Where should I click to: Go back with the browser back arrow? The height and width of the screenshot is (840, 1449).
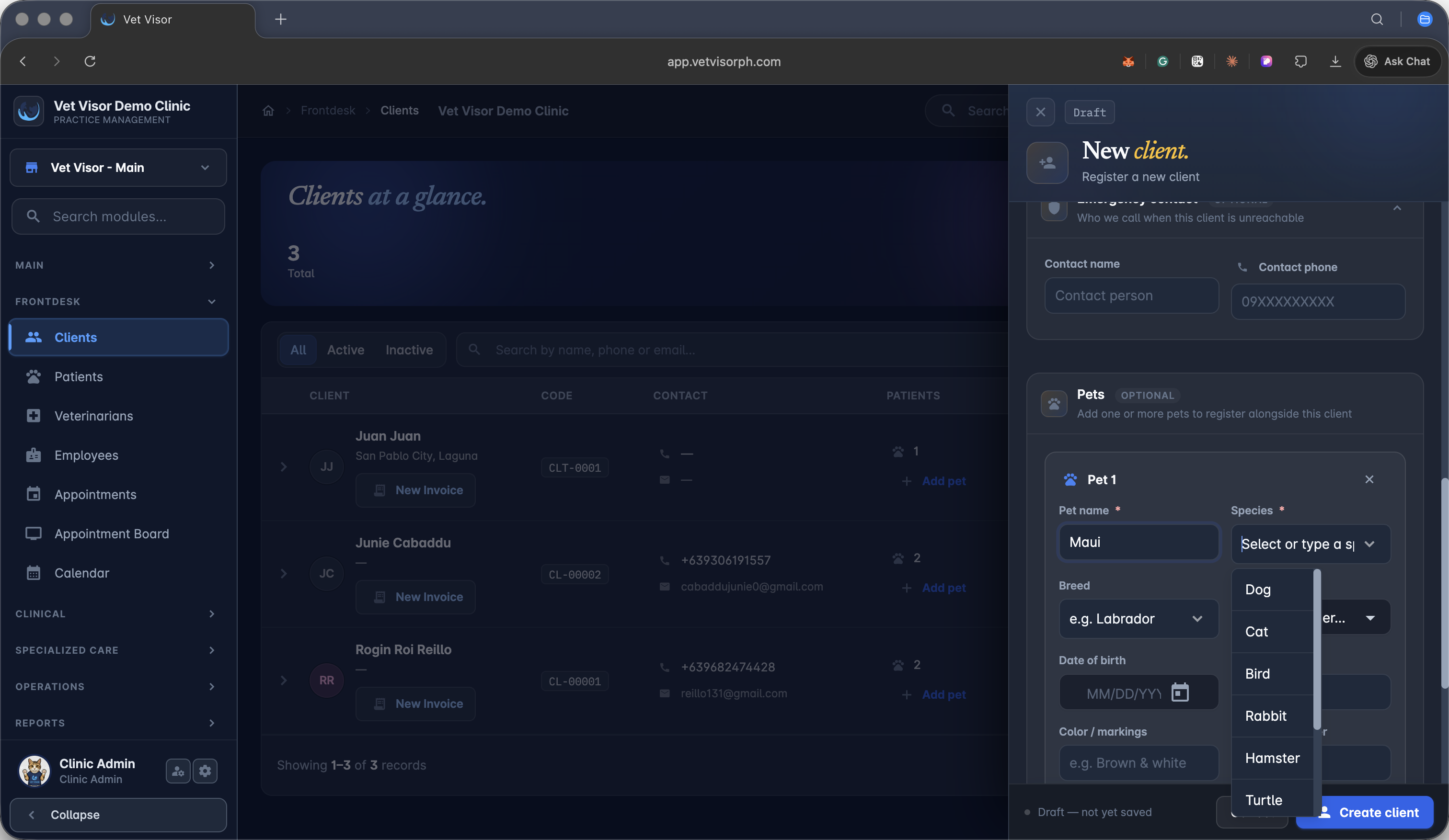pos(23,61)
